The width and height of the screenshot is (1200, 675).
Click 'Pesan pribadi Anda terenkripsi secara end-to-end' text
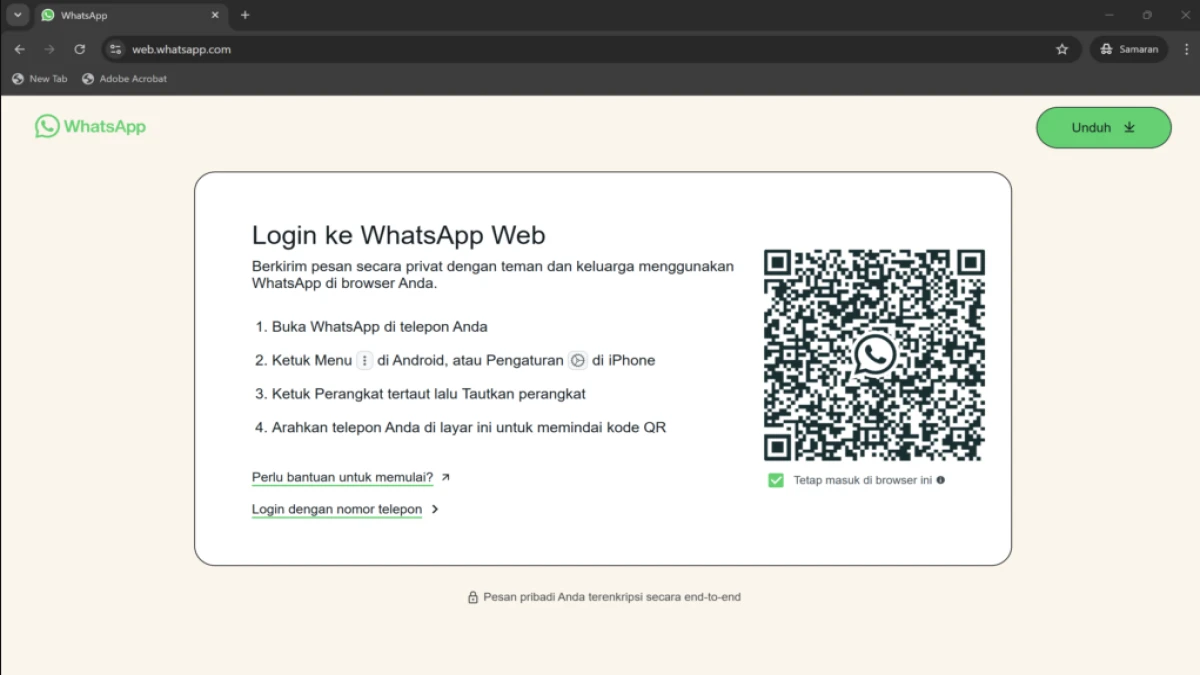pyautogui.click(x=612, y=598)
